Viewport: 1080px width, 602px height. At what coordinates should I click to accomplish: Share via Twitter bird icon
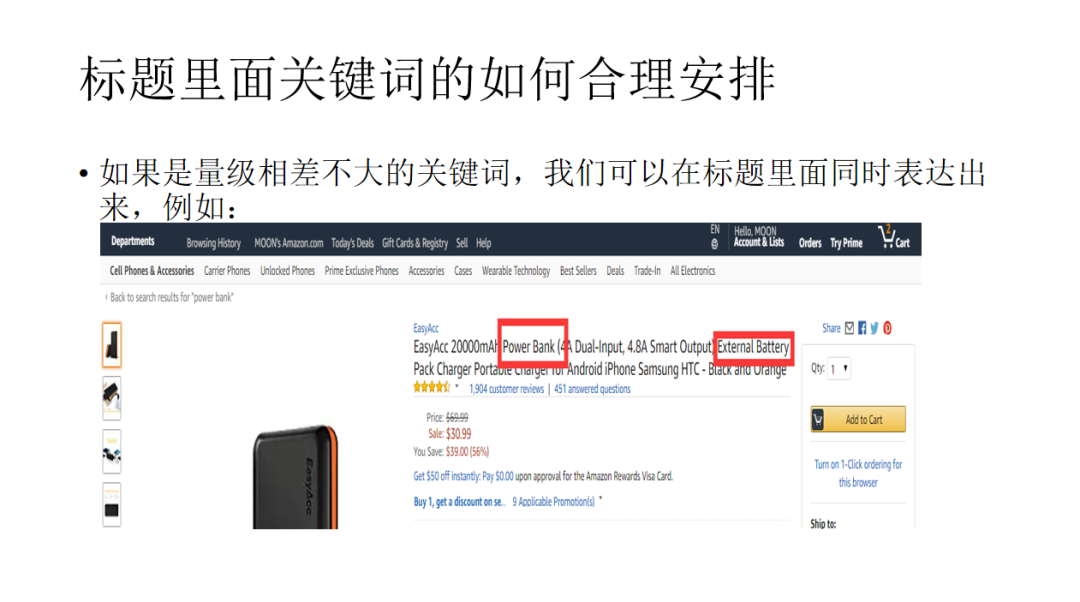pyautogui.click(x=874, y=329)
